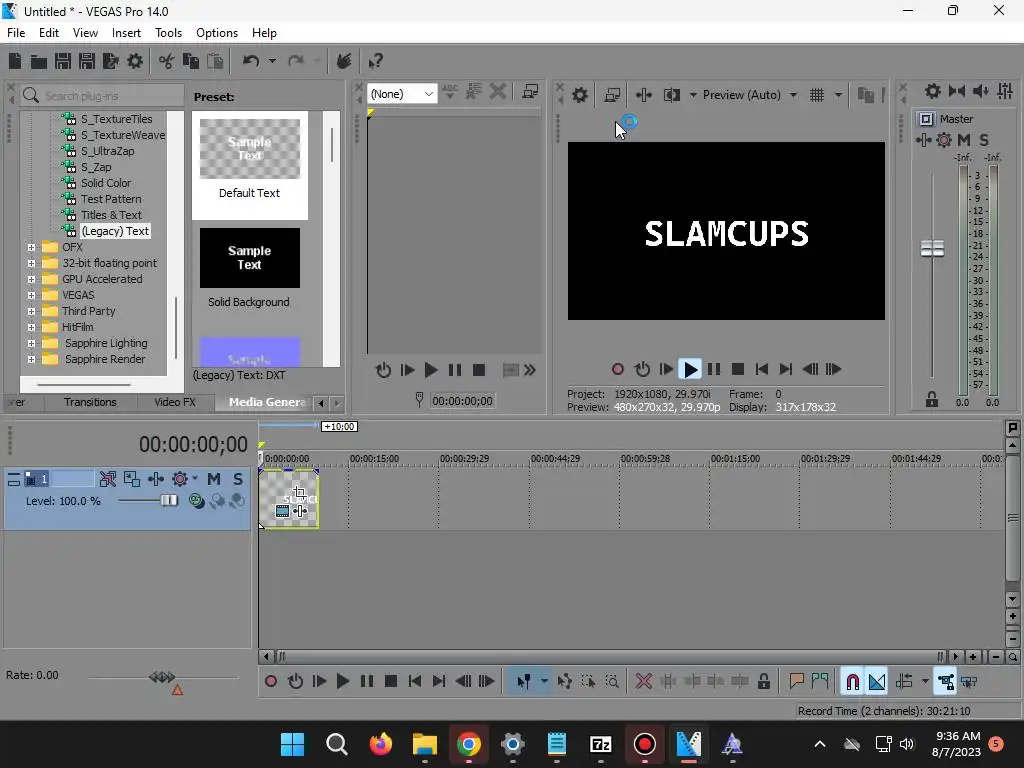Stop playback in Video Preview transport
Viewport: 1024px width, 768px height.
pos(738,370)
